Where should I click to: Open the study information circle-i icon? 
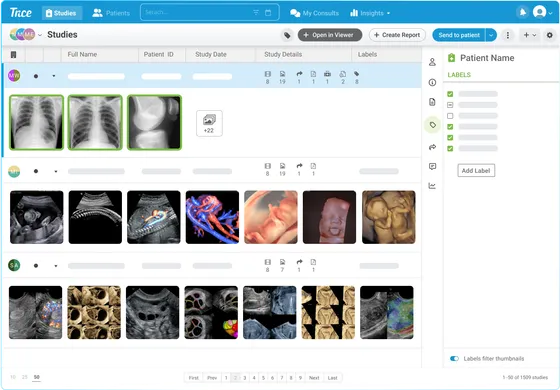pos(432,82)
